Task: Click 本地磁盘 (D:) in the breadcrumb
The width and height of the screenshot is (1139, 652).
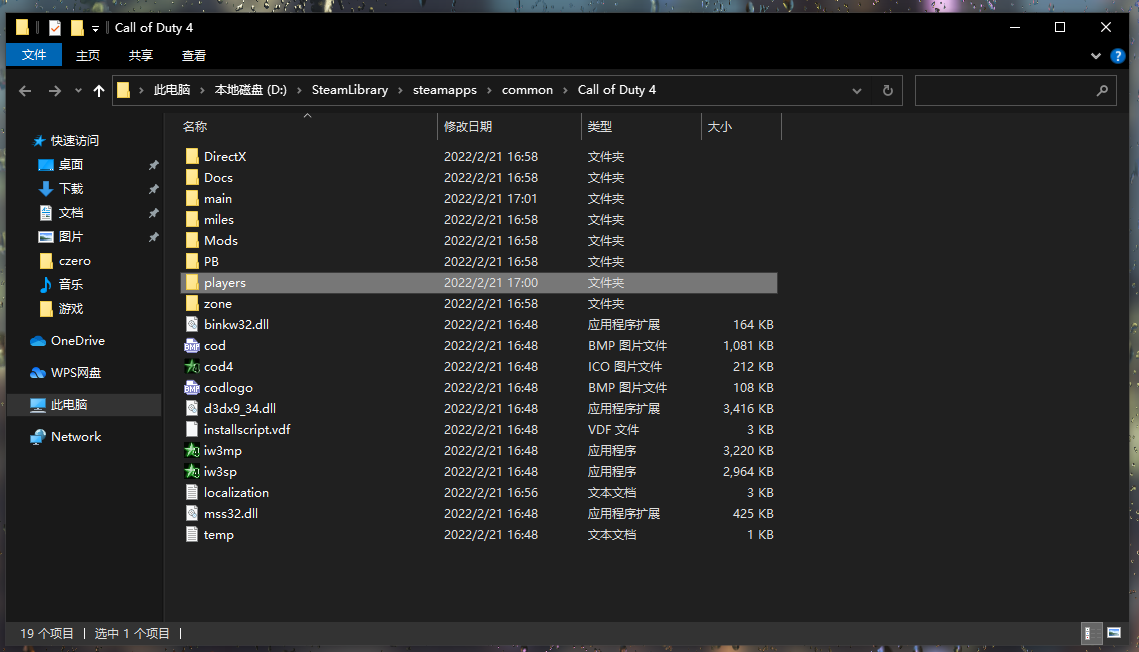Action: [251, 90]
